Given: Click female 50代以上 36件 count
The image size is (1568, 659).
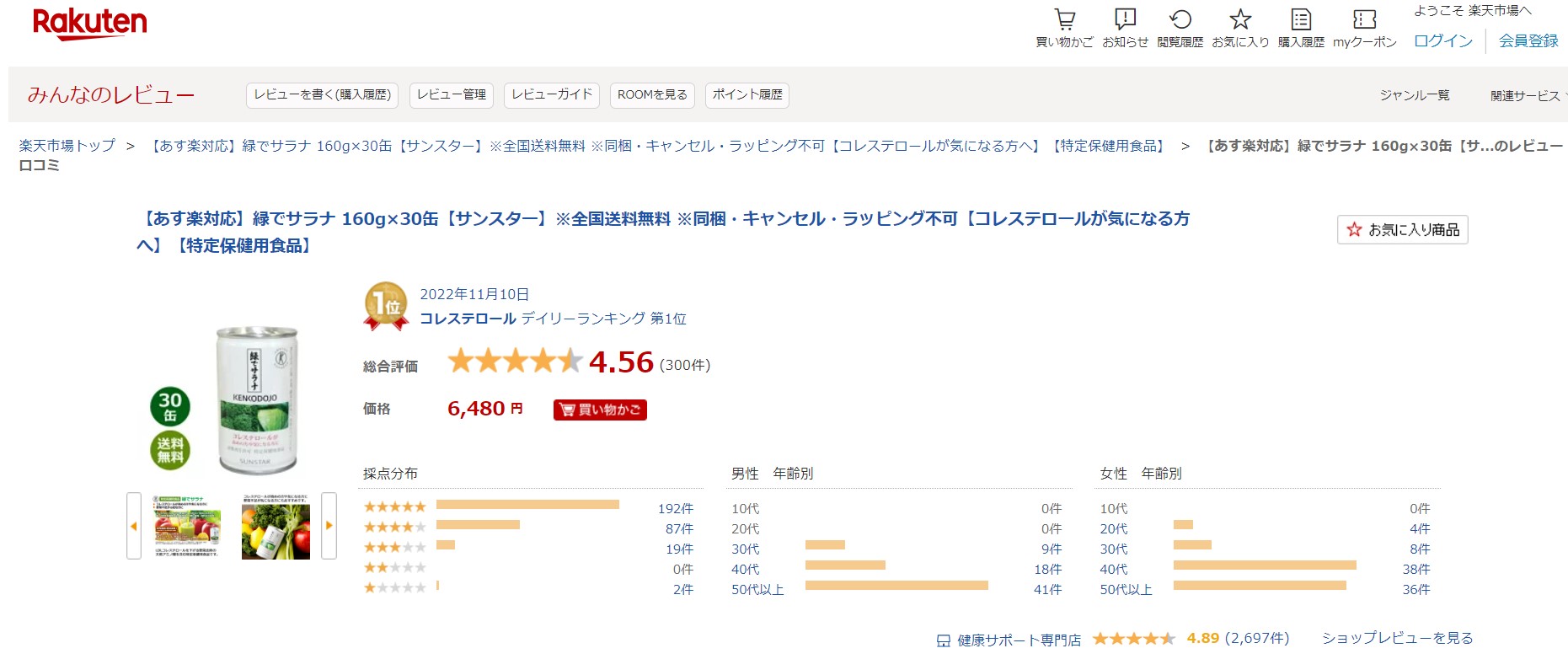Looking at the screenshot, I should [1416, 589].
